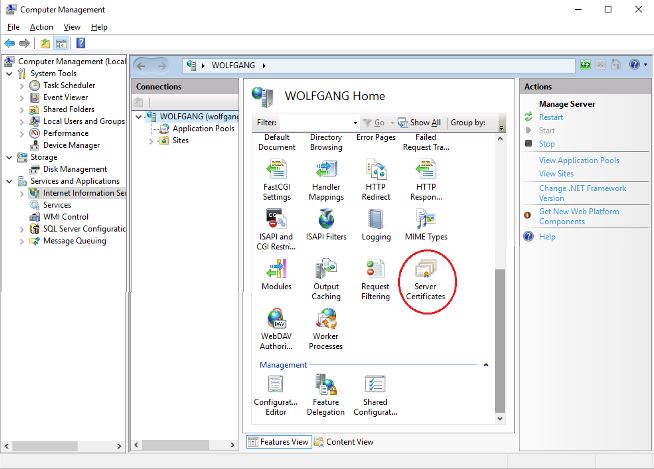Open HTTP Redirect feature
This screenshot has width=654, height=469.
[x=375, y=180]
